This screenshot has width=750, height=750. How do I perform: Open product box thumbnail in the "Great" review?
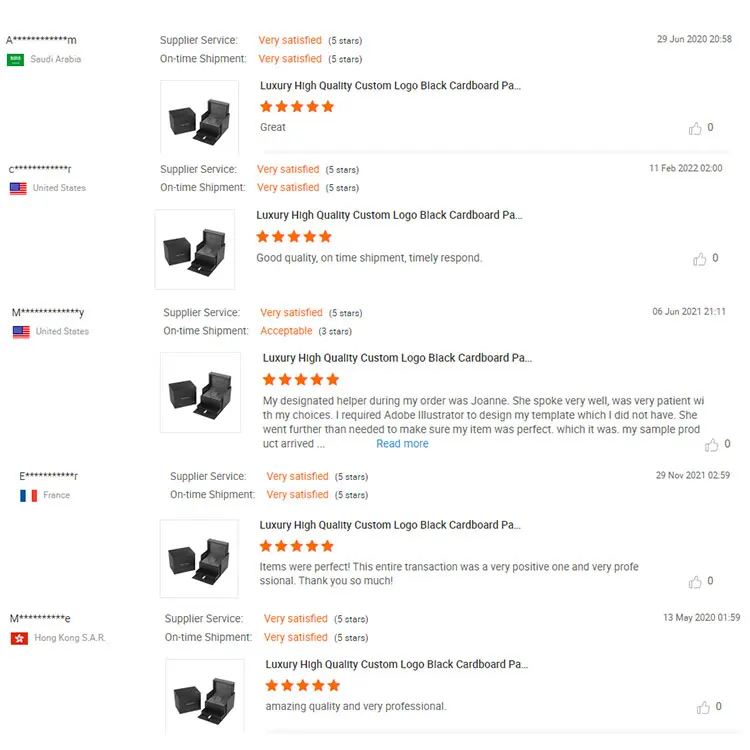pos(200,118)
